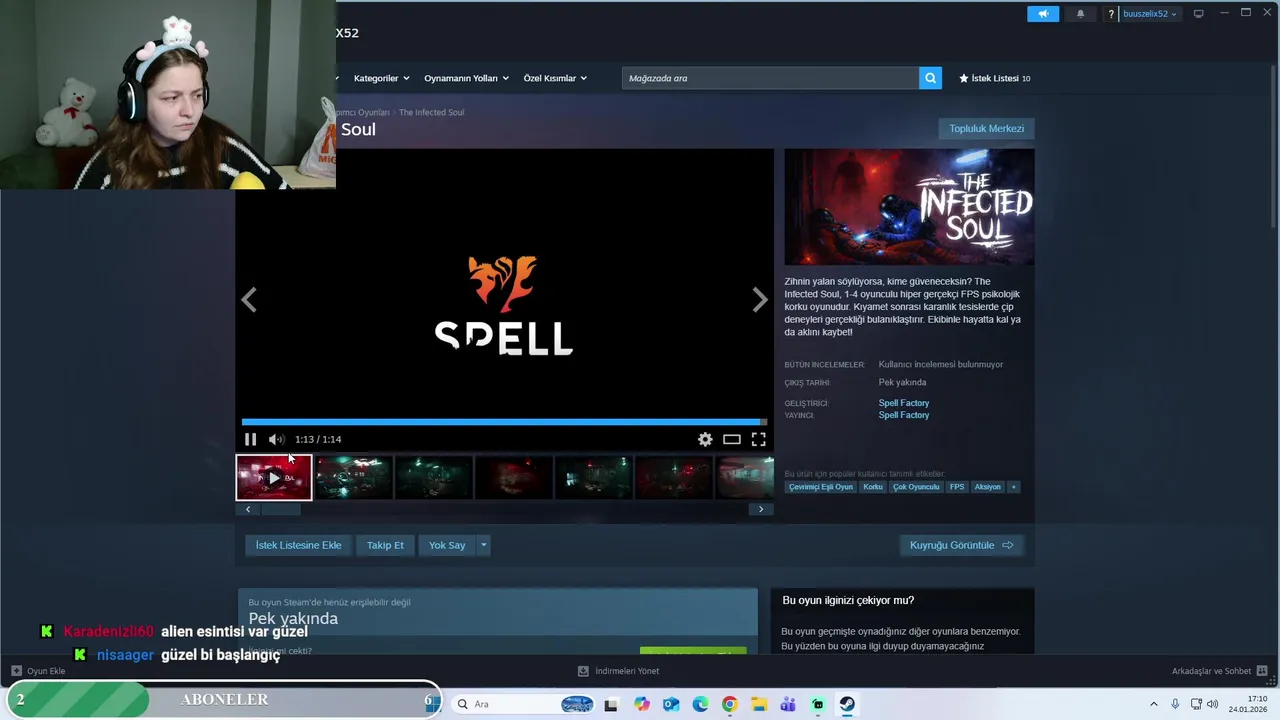Select the third media thumbnail
Screen dimensions: 1280x720
[x=434, y=477]
